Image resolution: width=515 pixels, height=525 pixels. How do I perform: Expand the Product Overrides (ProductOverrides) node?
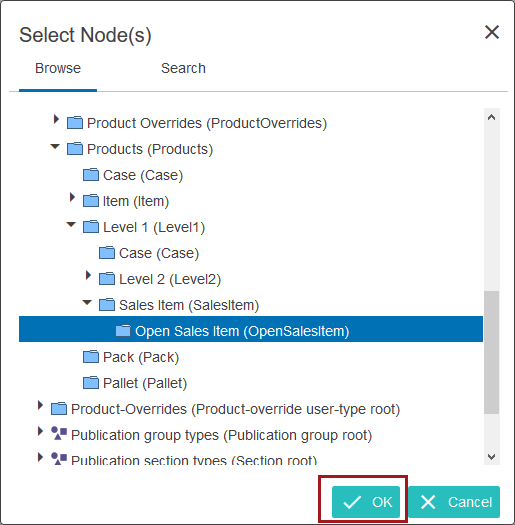[x=56, y=119]
